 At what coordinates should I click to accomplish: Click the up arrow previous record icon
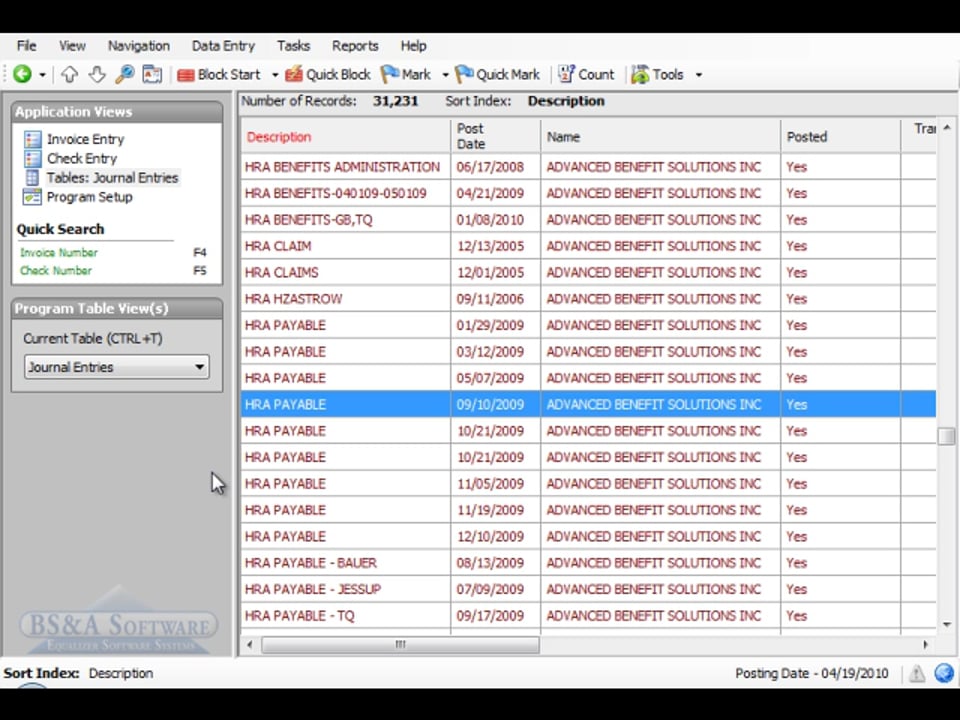click(x=69, y=74)
